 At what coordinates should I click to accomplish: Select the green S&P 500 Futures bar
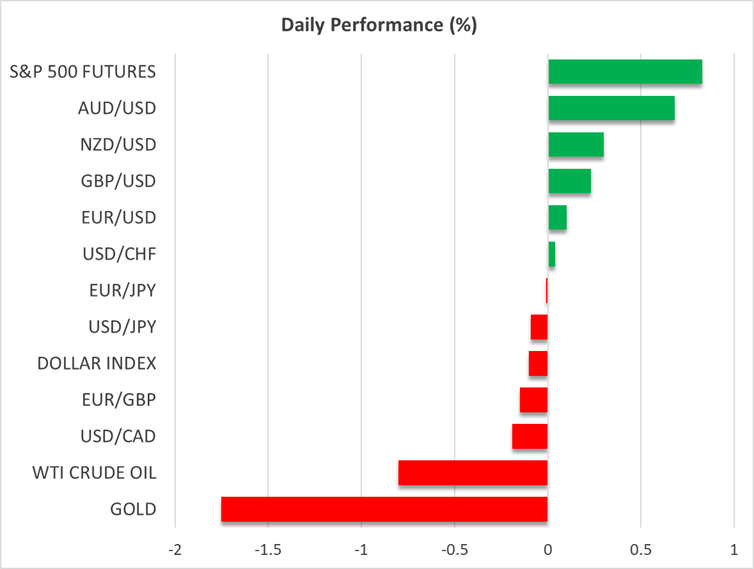(625, 72)
